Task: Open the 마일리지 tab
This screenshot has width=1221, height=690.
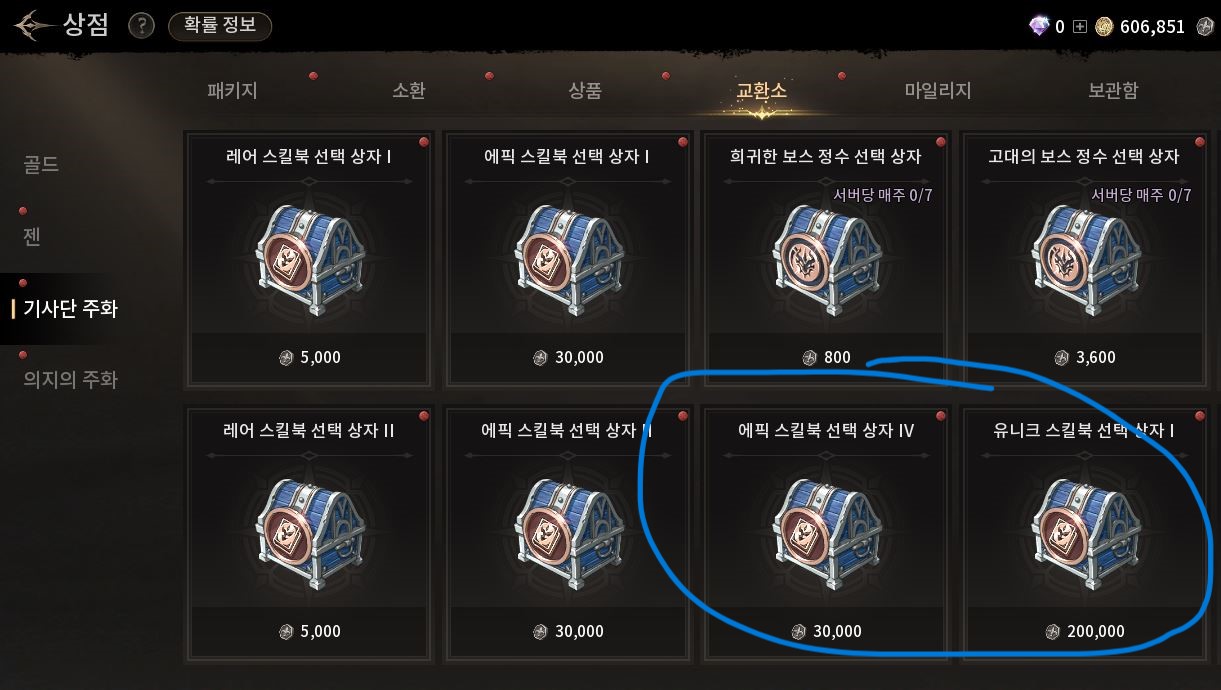Action: pos(938,90)
